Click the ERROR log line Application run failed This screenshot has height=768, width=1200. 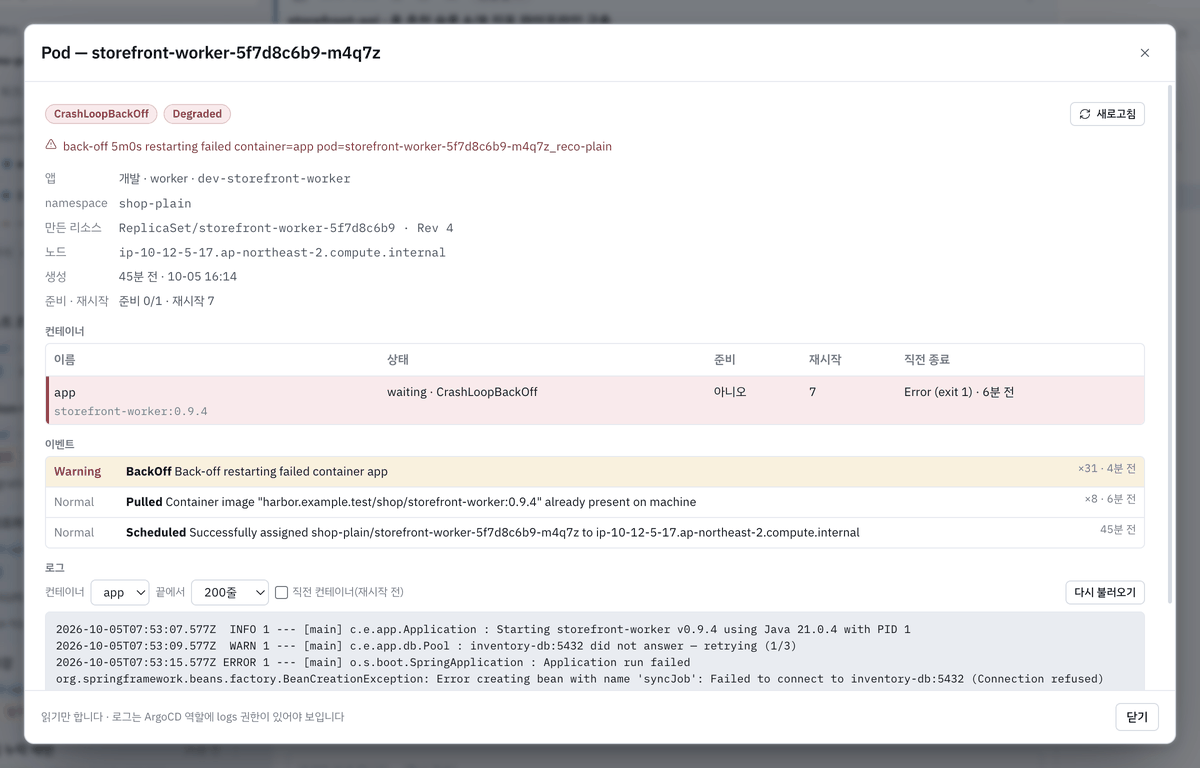point(373,662)
